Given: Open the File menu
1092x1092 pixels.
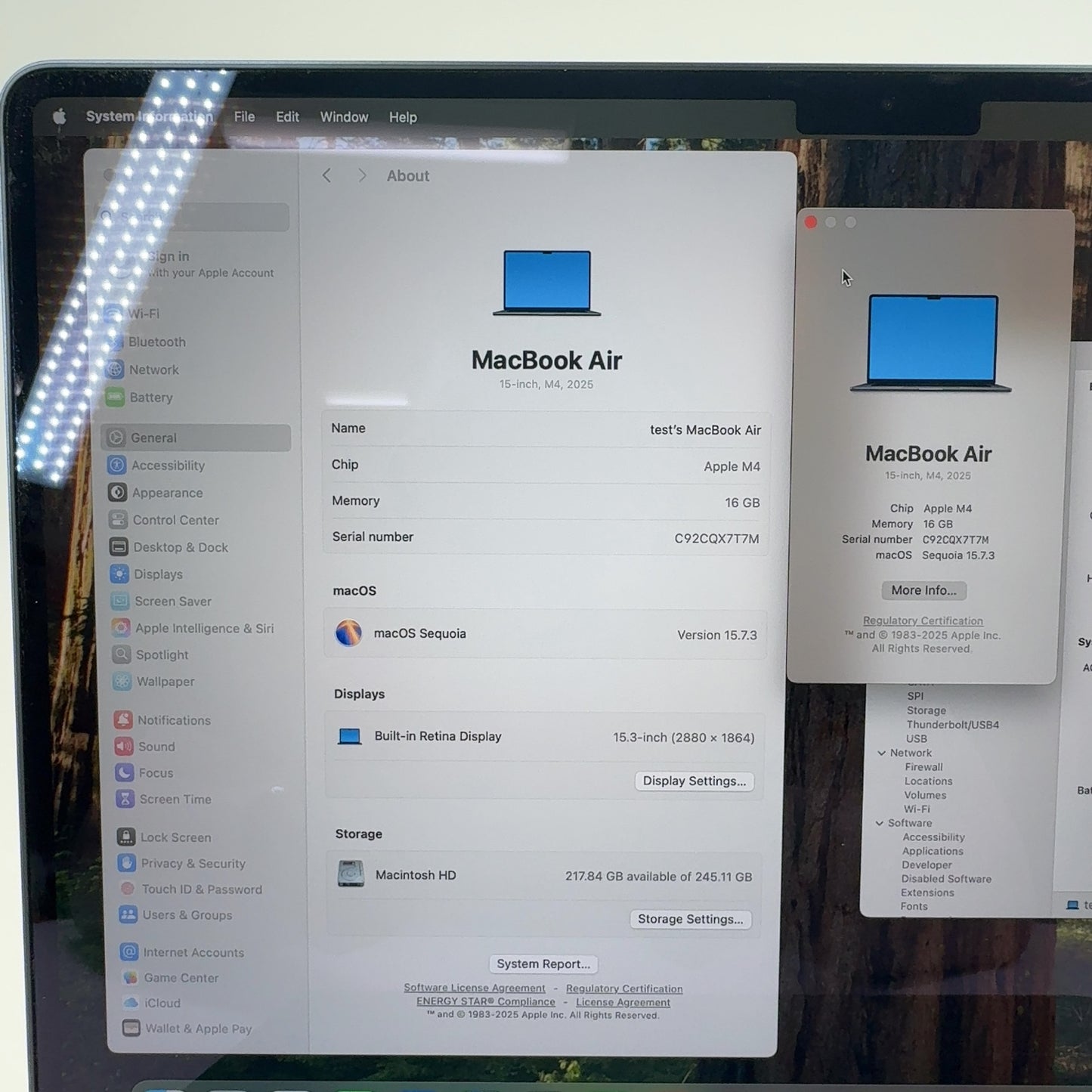Looking at the screenshot, I should click(244, 117).
